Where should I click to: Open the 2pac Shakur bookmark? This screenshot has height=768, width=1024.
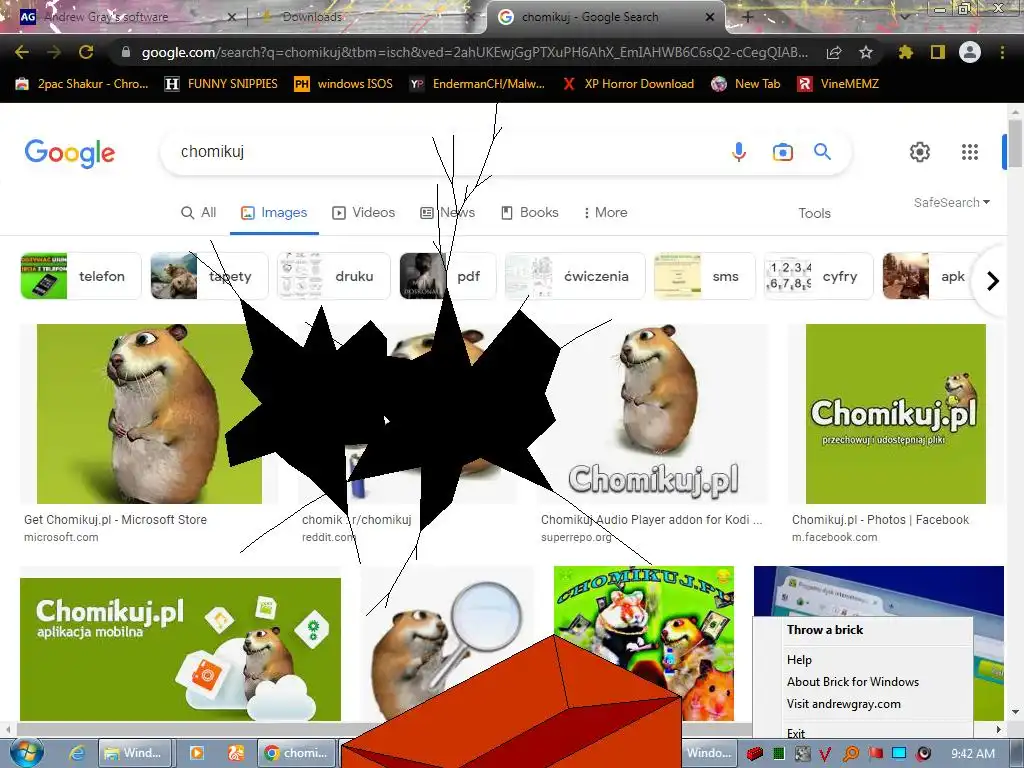point(82,84)
